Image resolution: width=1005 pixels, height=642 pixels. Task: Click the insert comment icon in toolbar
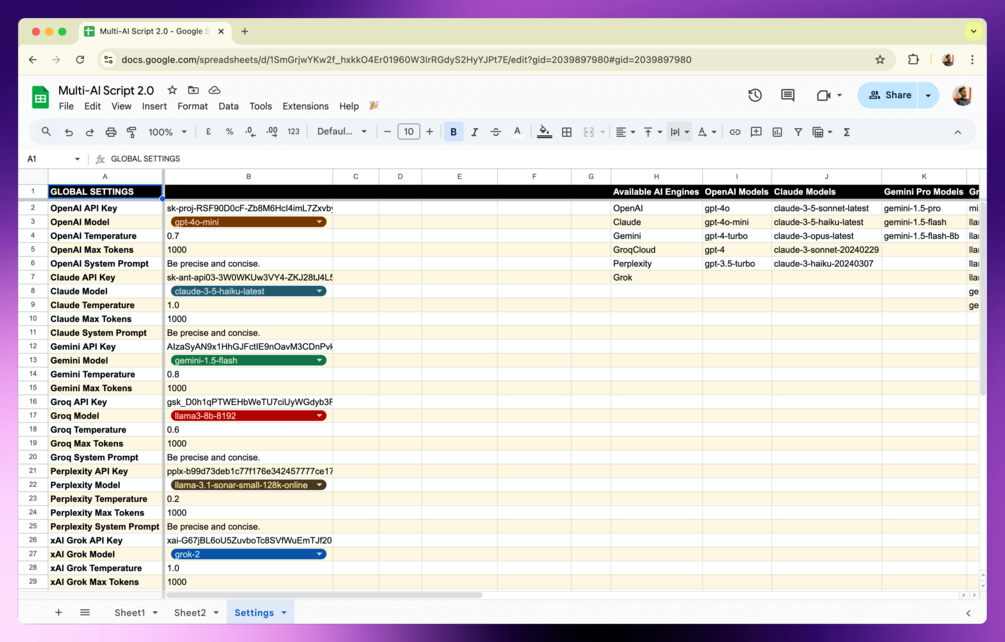coord(756,132)
